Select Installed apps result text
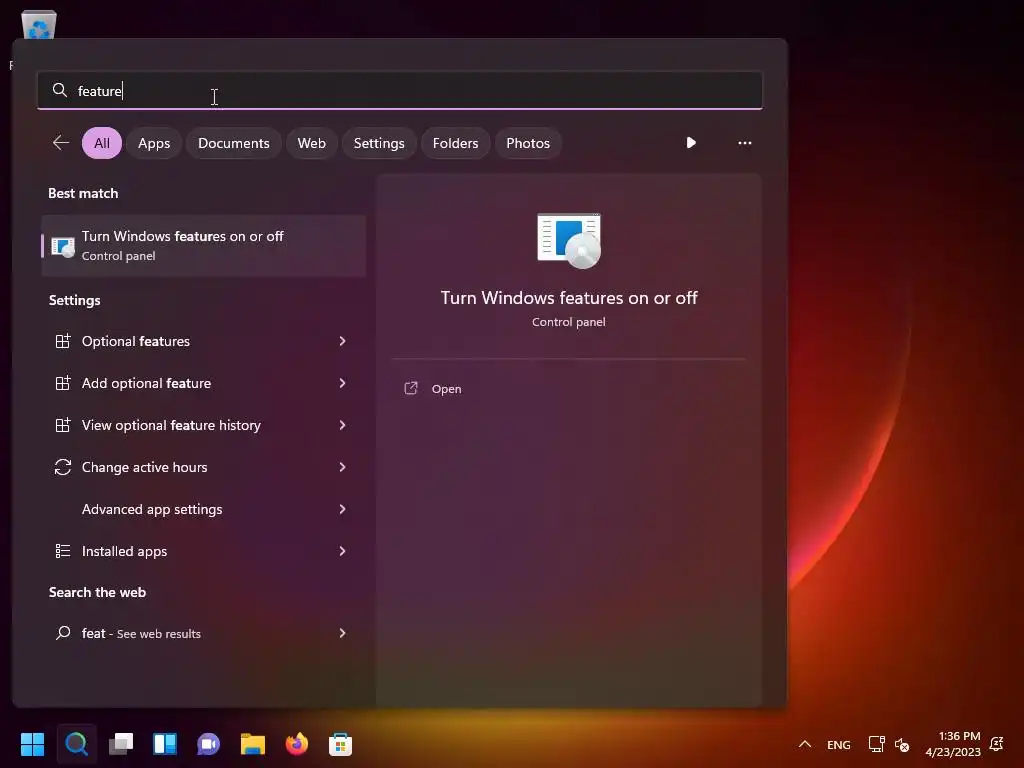The image size is (1024, 768). pyautogui.click(x=124, y=551)
